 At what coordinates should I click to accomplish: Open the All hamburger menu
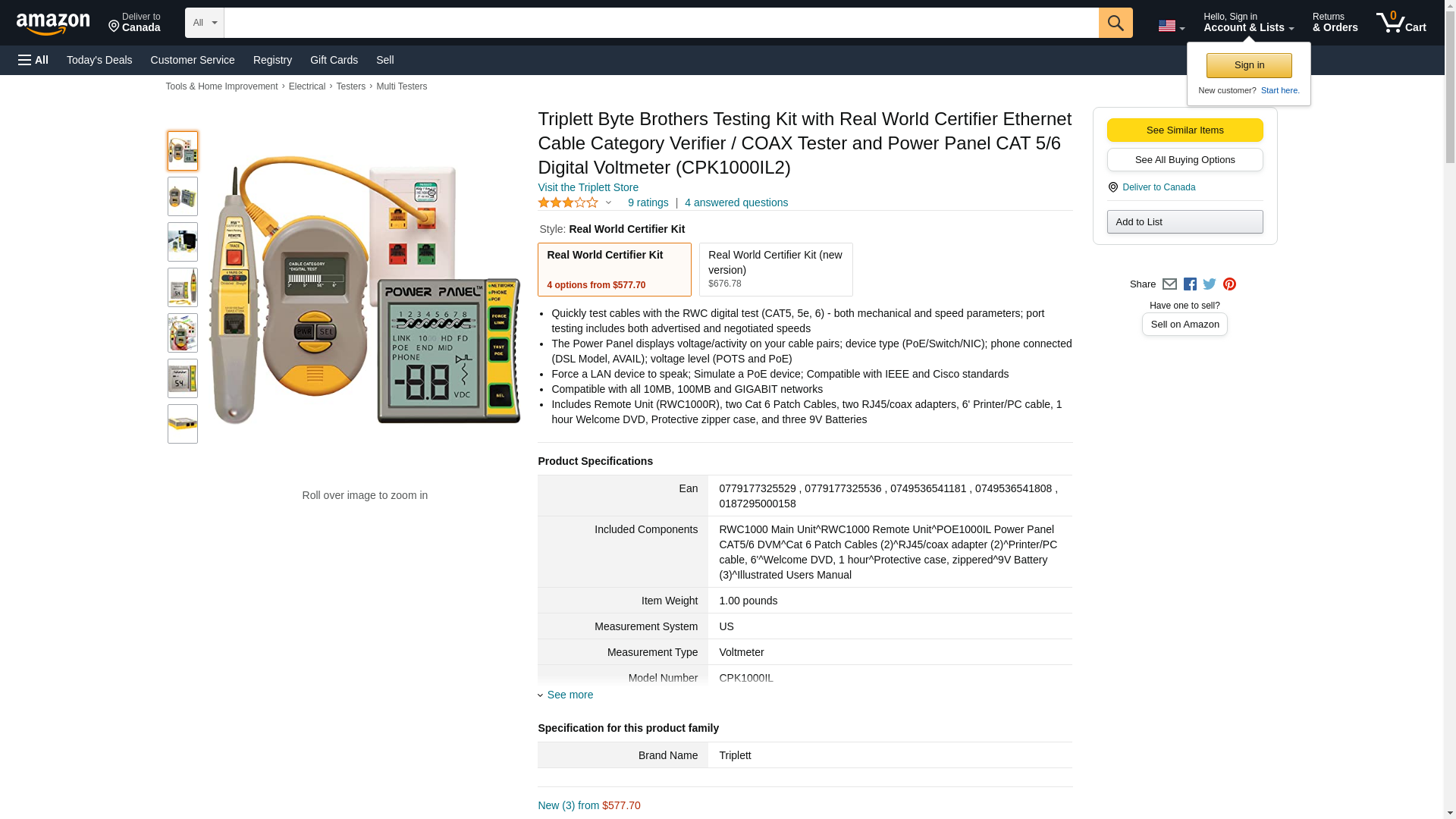(33, 60)
